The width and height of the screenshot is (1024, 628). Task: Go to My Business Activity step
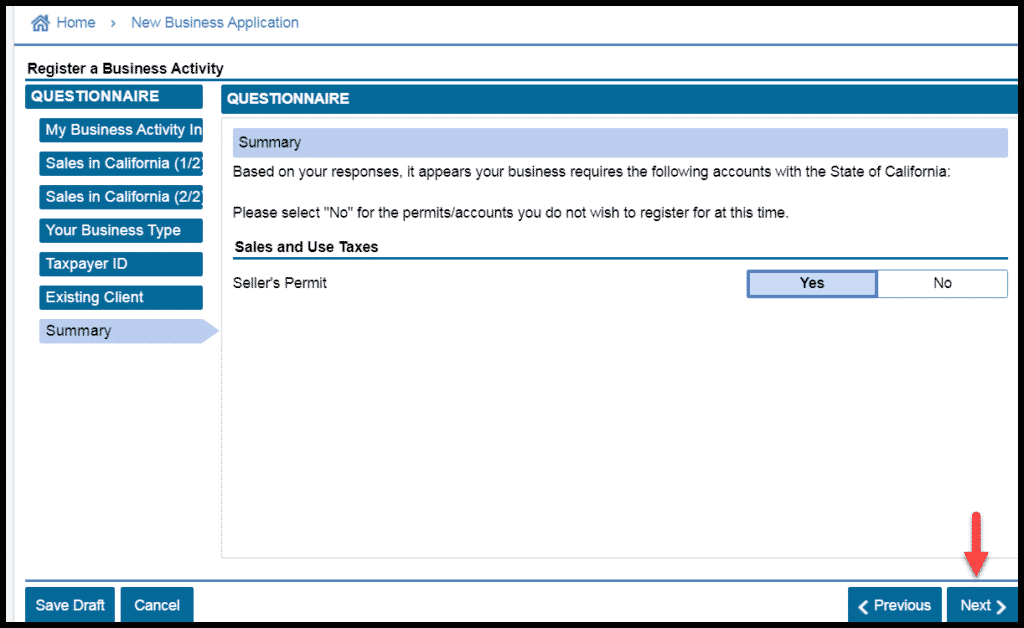(122, 130)
